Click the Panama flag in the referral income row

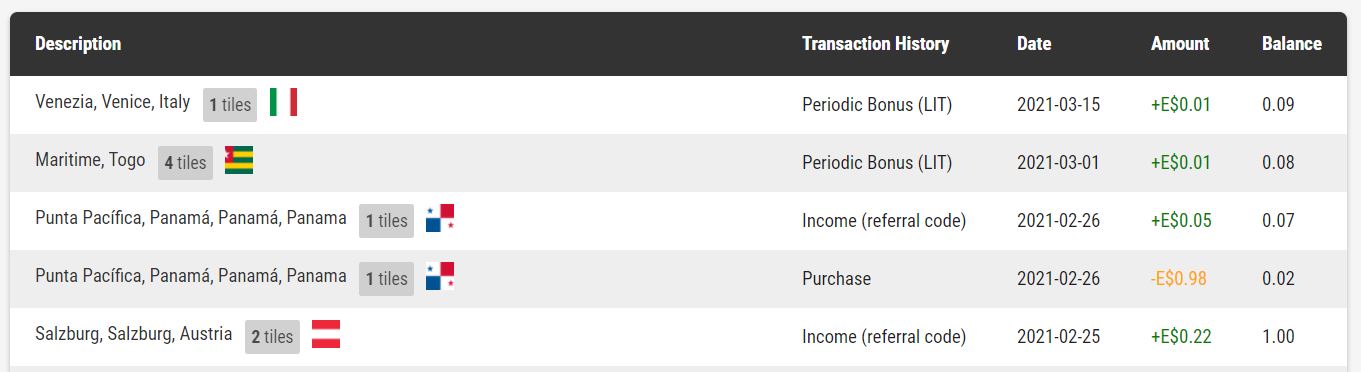(440, 218)
